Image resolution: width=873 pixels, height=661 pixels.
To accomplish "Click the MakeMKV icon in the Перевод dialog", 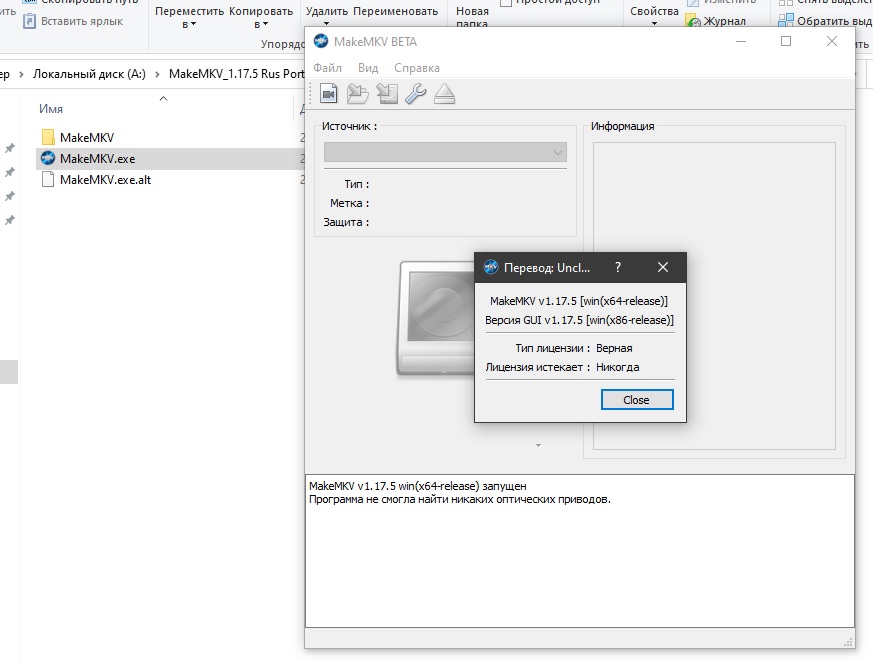I will click(491, 267).
